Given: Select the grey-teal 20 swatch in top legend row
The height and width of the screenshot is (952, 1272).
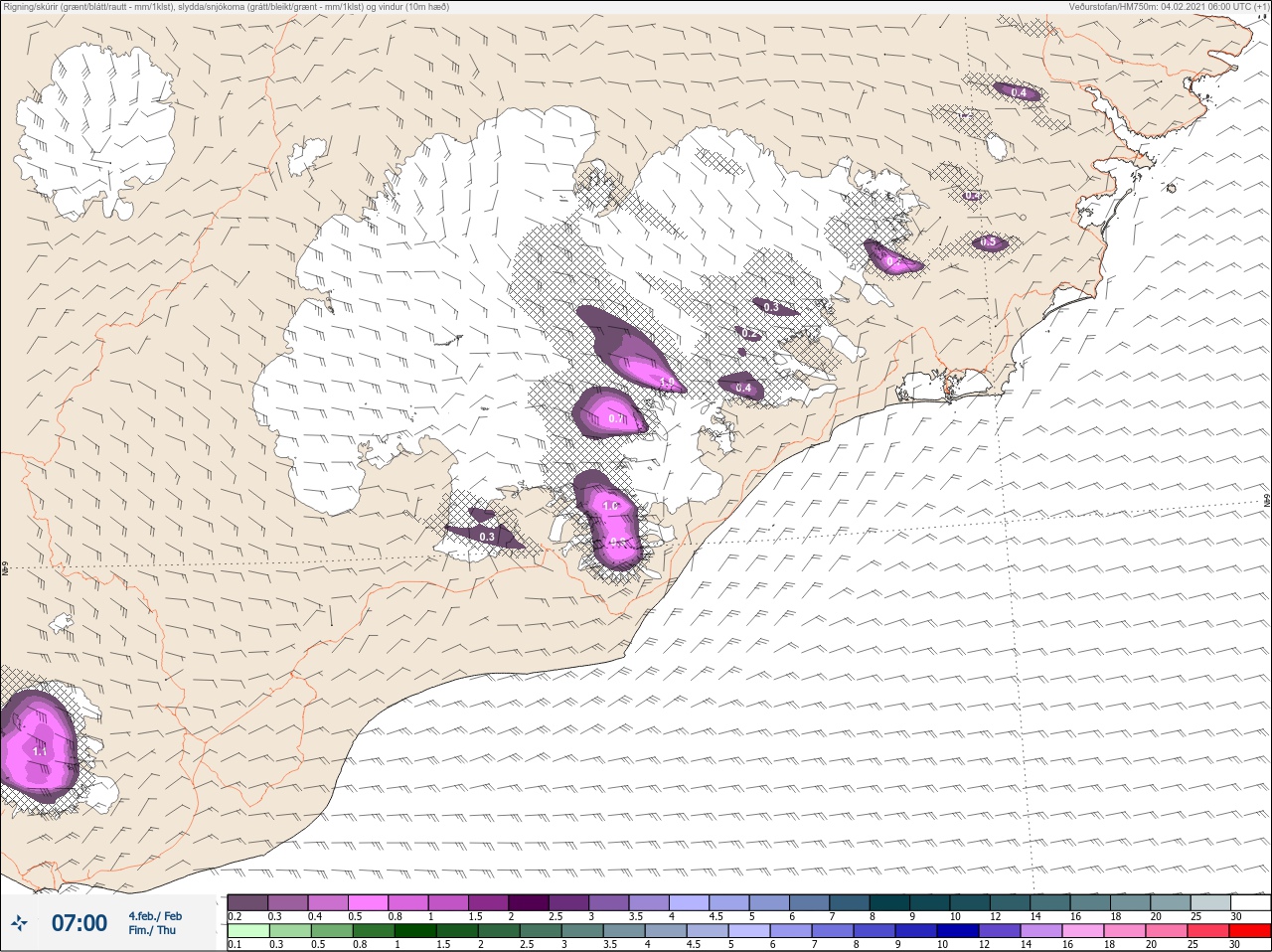Looking at the screenshot, I should click(1171, 902).
